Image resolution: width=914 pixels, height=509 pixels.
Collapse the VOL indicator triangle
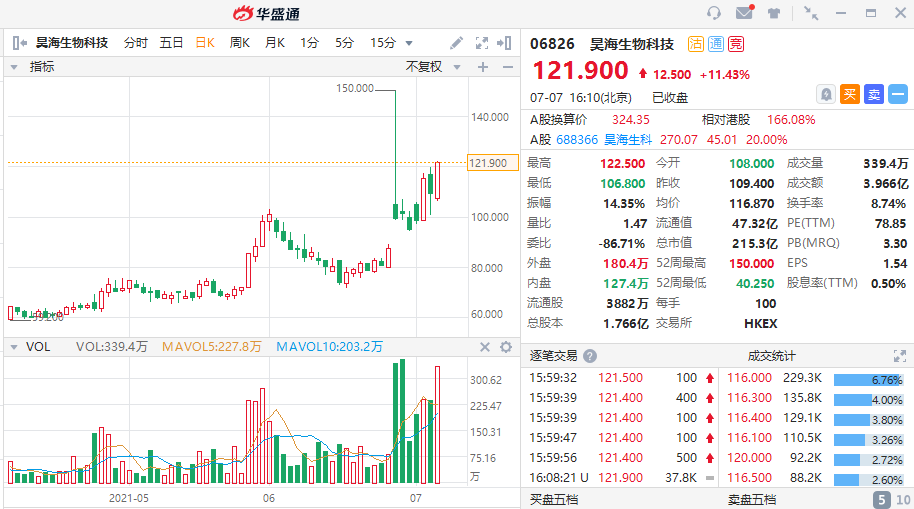click(x=14, y=347)
